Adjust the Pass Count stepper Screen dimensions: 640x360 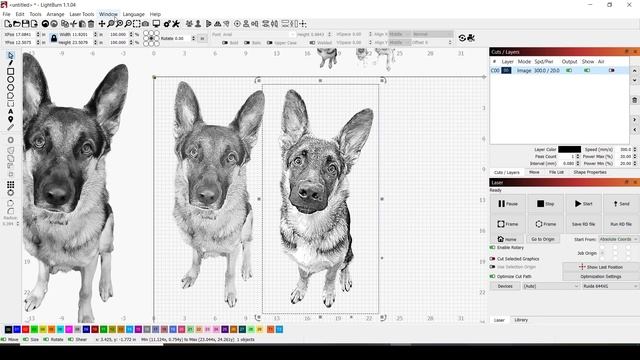click(578, 156)
